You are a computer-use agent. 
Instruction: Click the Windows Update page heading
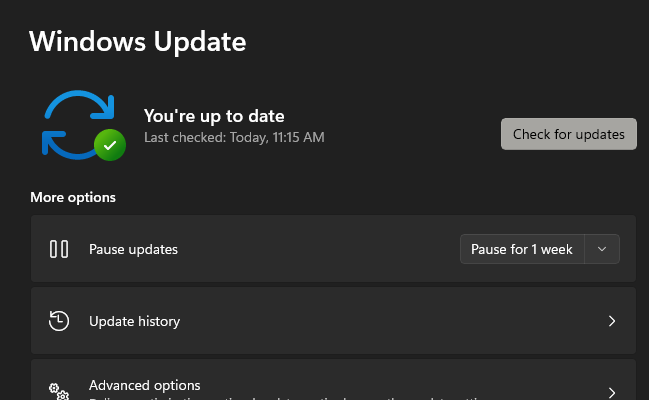click(137, 42)
